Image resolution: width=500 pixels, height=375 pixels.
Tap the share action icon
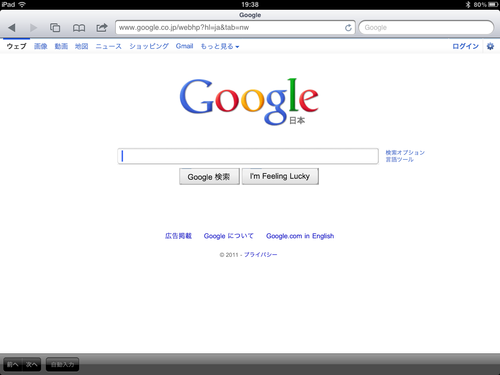[x=102, y=27]
